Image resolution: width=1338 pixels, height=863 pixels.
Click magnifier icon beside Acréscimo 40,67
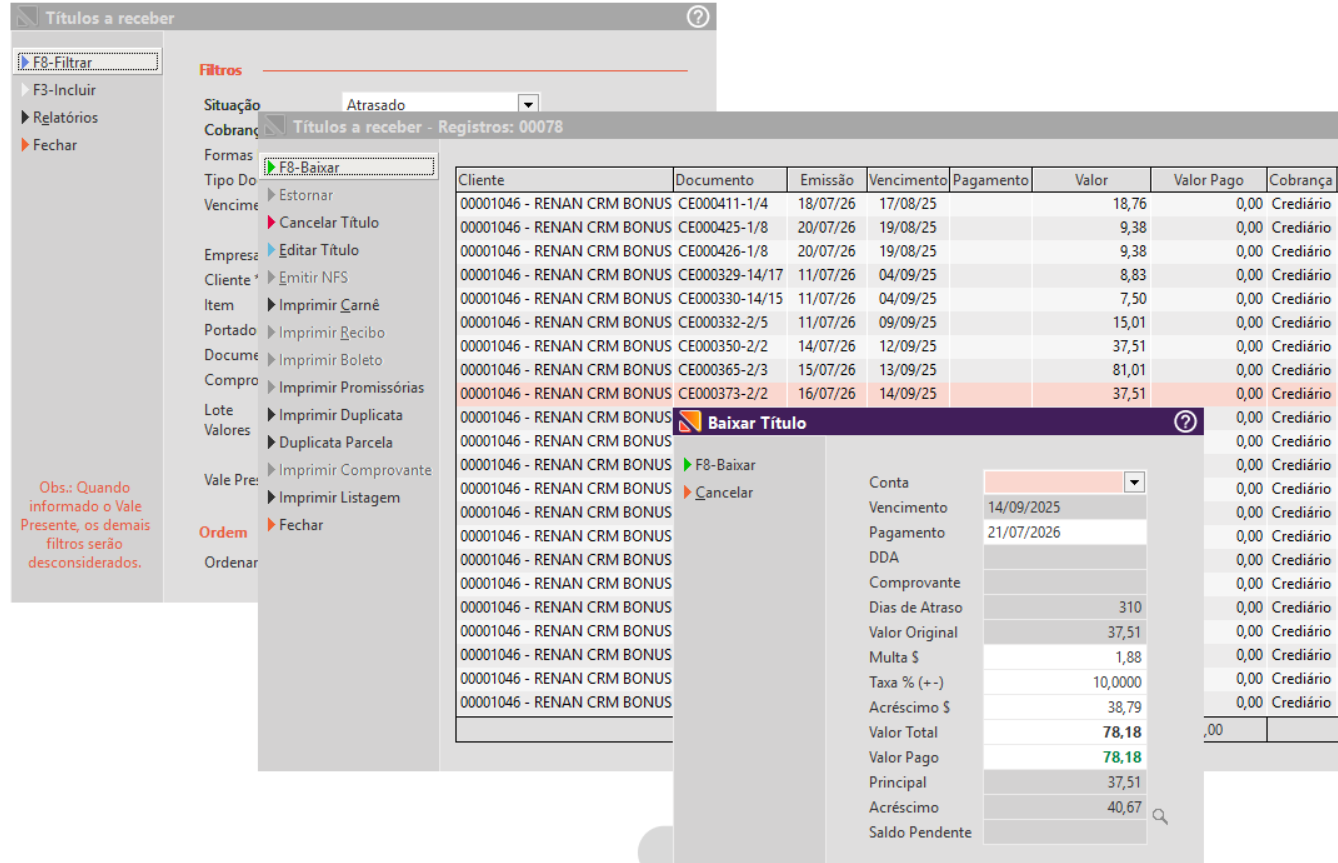(x=1160, y=816)
